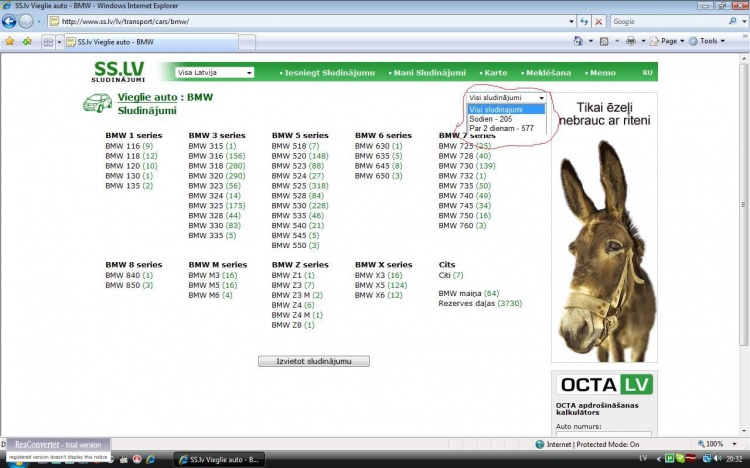The height and width of the screenshot is (468, 750).
Task: Open BMW maiņa (64) link
Action: [469, 293]
